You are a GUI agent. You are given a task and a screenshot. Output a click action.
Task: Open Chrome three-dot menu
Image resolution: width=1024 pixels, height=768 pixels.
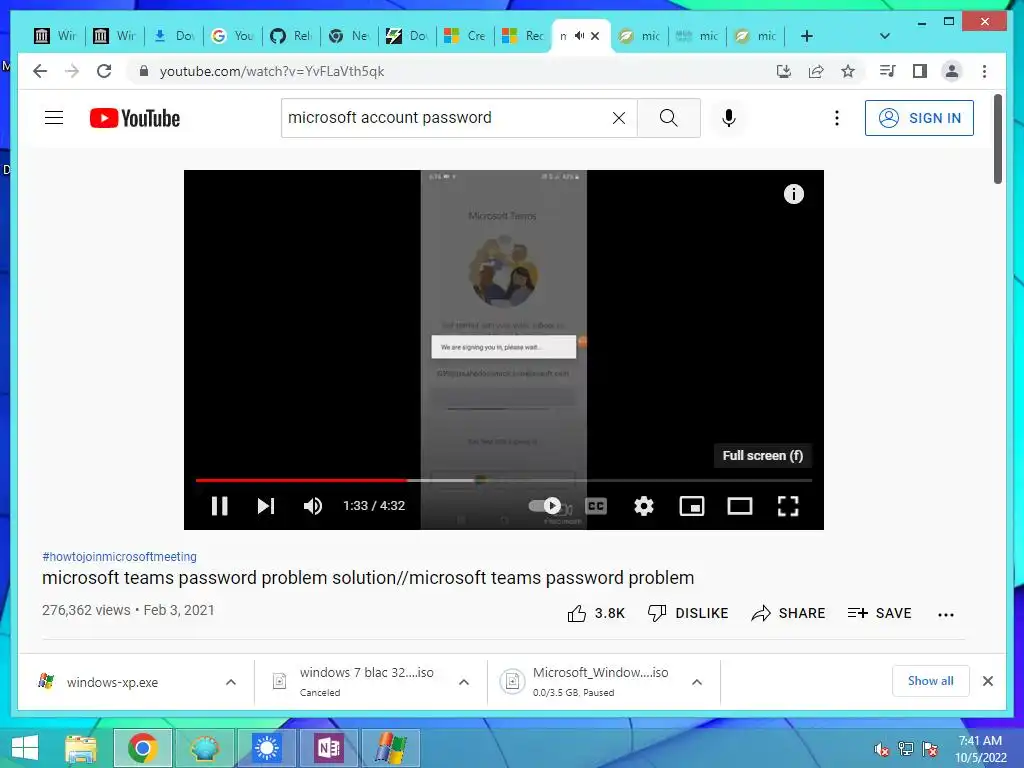pos(984,71)
